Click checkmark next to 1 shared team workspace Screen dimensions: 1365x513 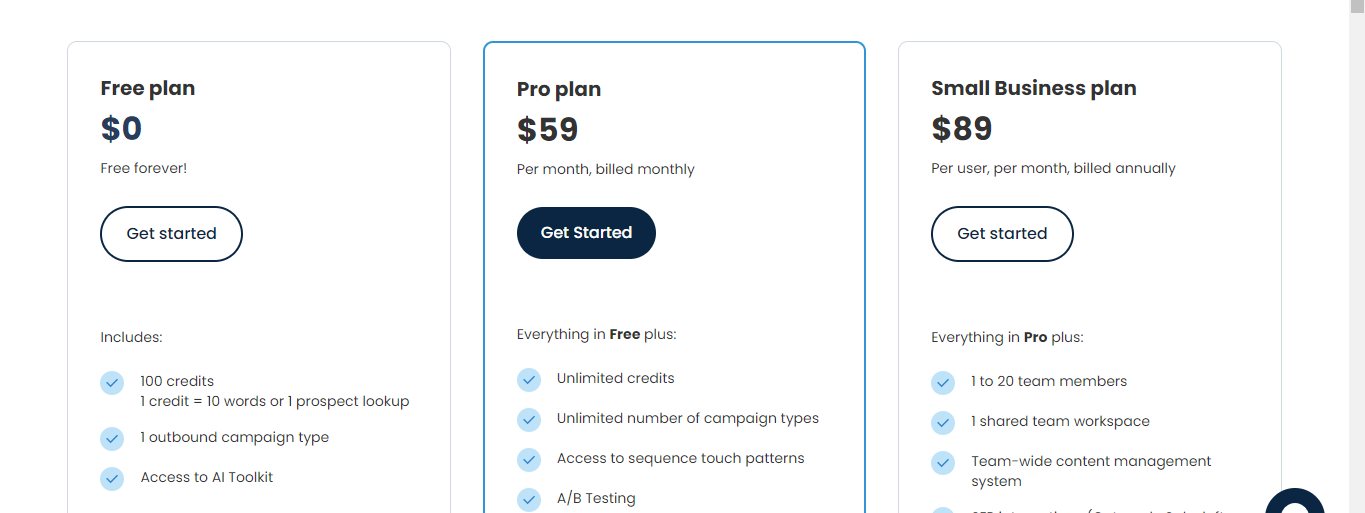(x=943, y=423)
